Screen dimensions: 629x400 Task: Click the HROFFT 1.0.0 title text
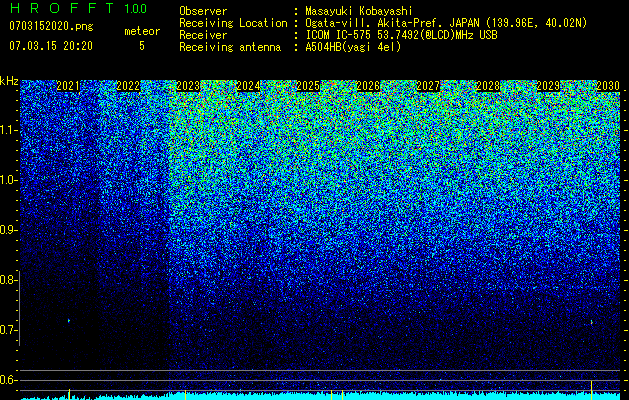(x=78, y=8)
